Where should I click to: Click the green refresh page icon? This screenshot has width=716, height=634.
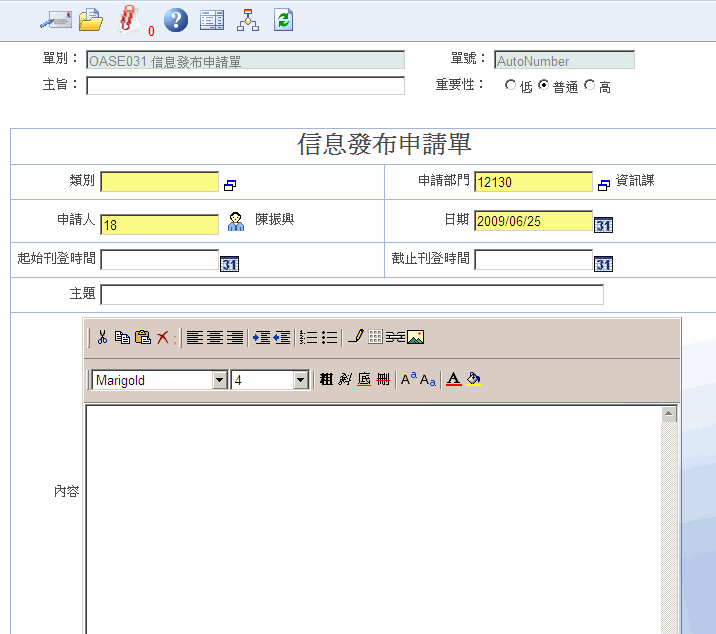(283, 19)
